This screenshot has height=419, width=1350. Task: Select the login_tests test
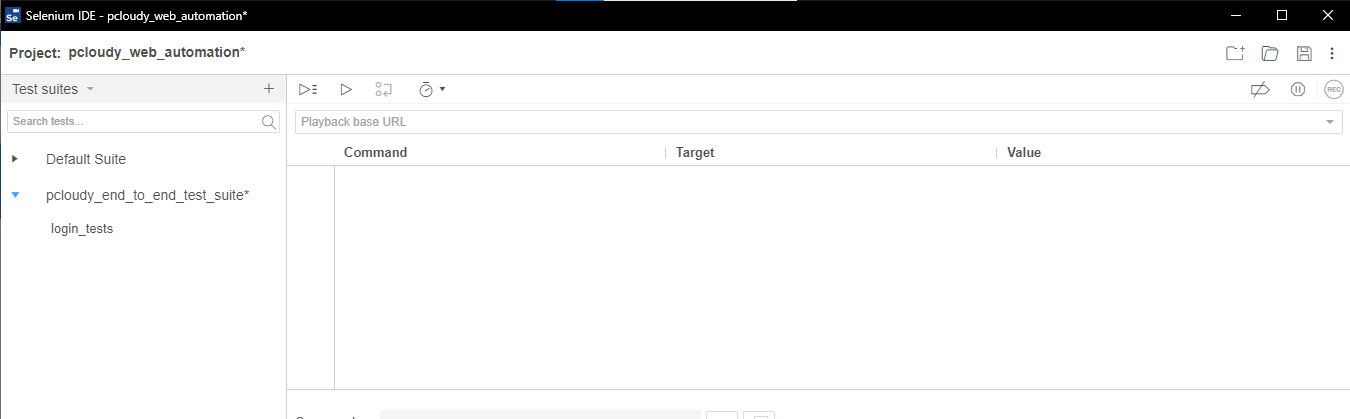[x=82, y=229]
